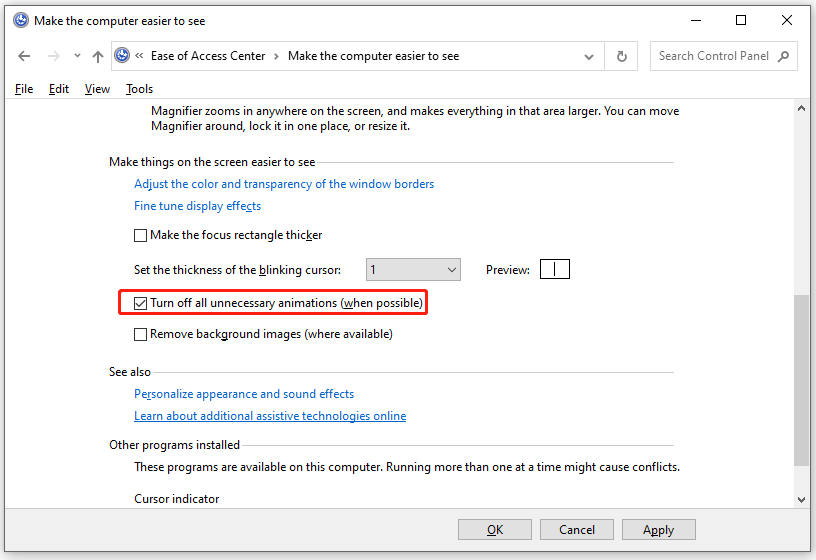Screen dimensions: 816x560
Task: Focus the Search Control Panel field
Action: tap(723, 56)
